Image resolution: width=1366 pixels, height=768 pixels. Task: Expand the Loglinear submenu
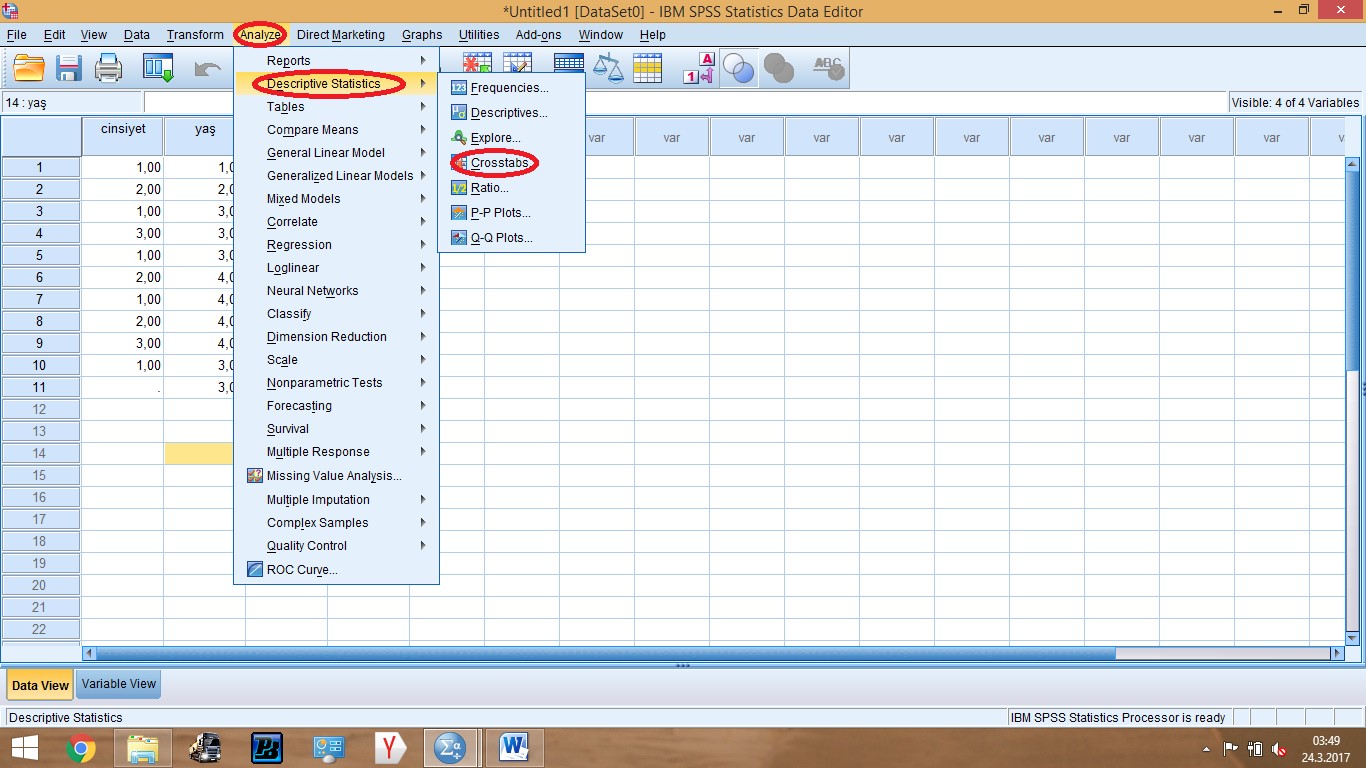(x=336, y=268)
